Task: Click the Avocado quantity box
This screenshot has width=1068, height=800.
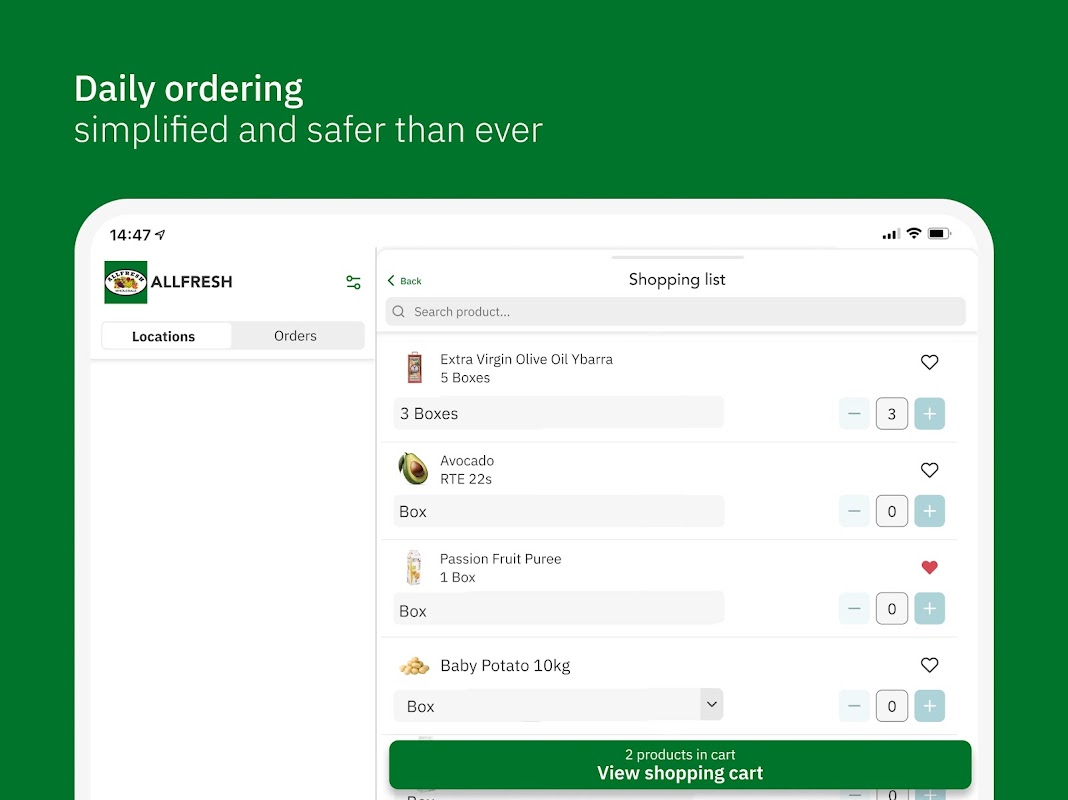Action: pyautogui.click(x=892, y=511)
